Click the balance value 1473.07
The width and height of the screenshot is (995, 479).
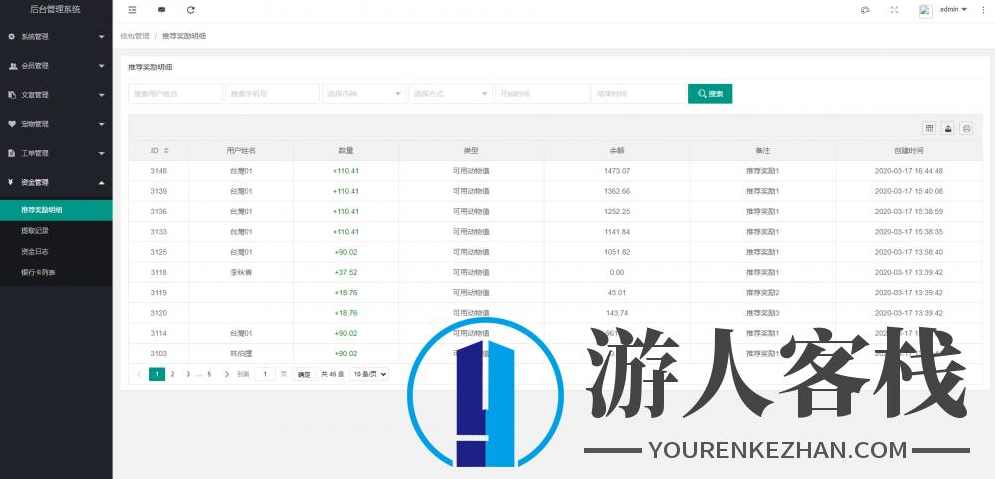tap(617, 171)
